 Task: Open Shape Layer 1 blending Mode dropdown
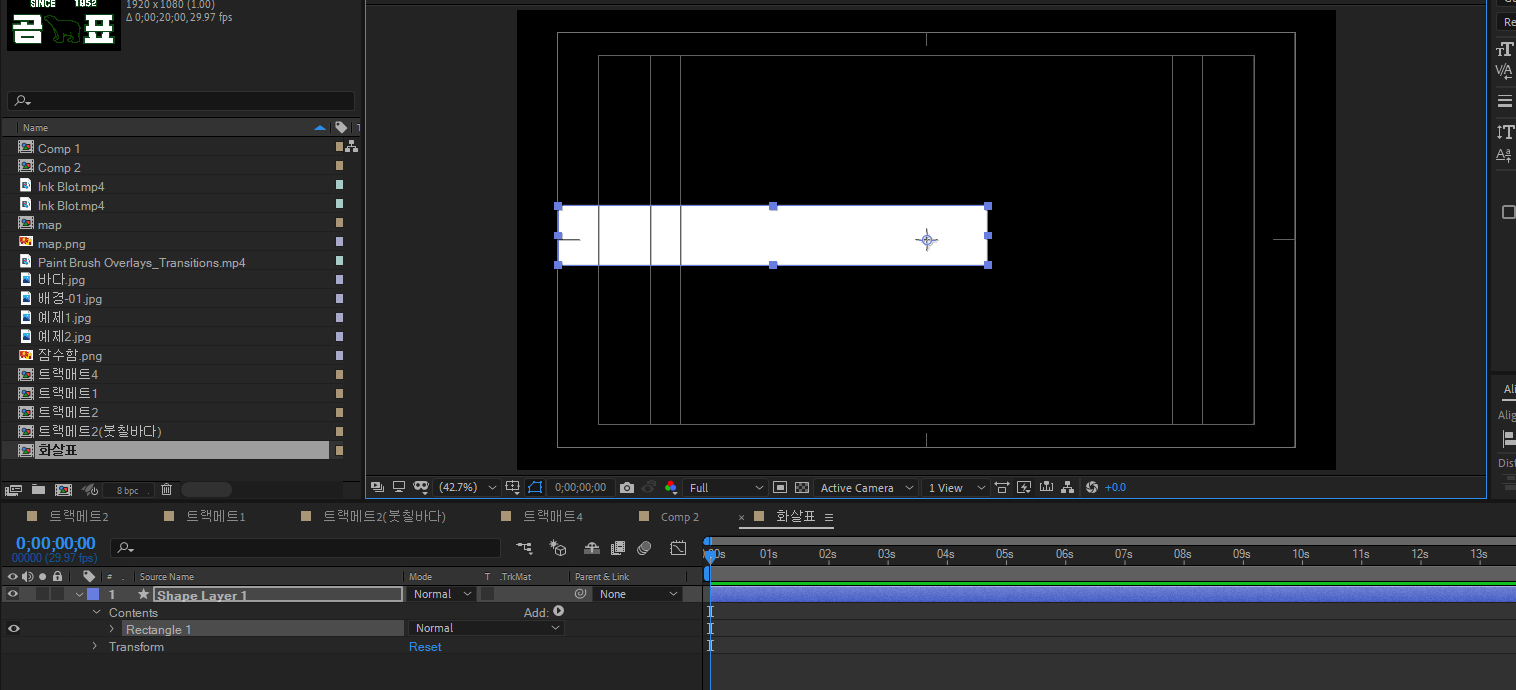click(x=442, y=594)
